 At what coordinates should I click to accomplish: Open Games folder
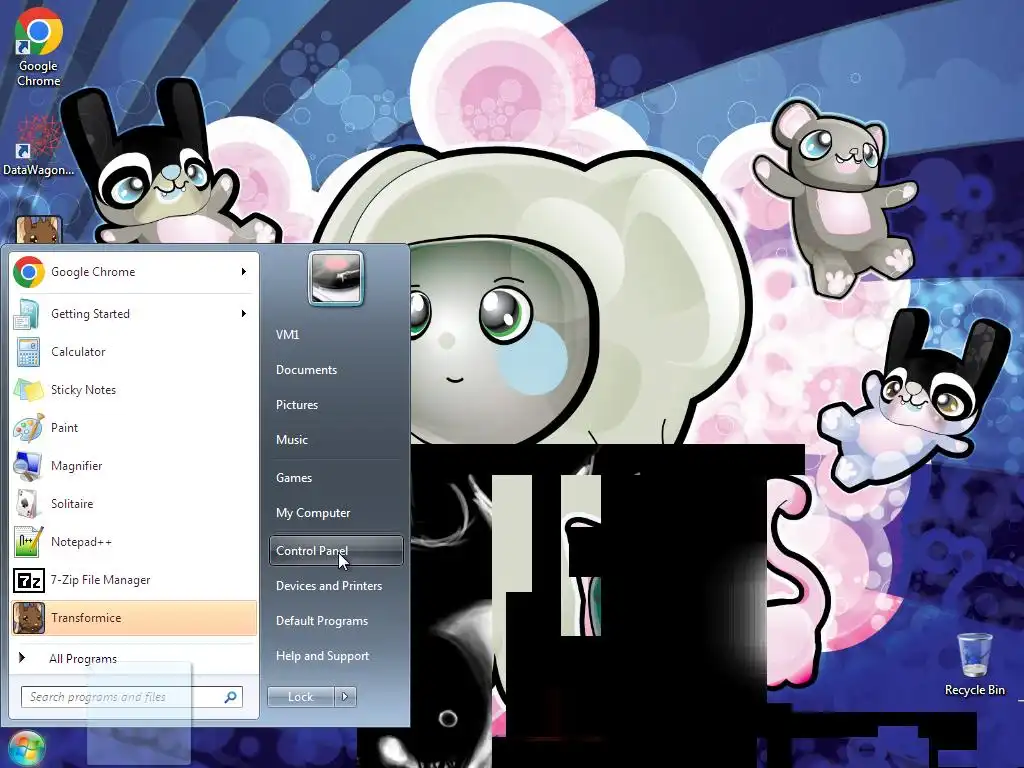coord(293,477)
